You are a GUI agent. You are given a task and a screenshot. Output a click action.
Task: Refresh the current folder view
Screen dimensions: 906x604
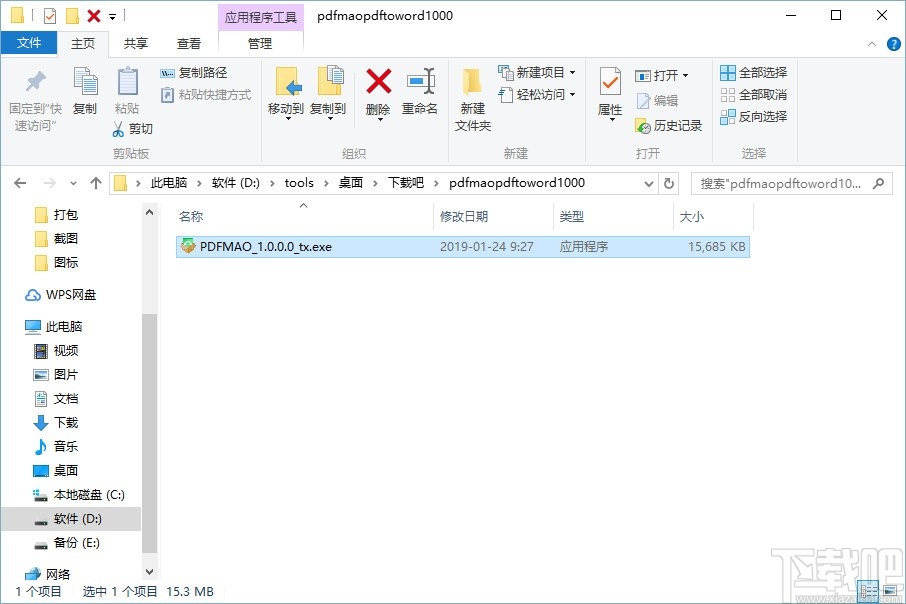pyautogui.click(x=669, y=183)
